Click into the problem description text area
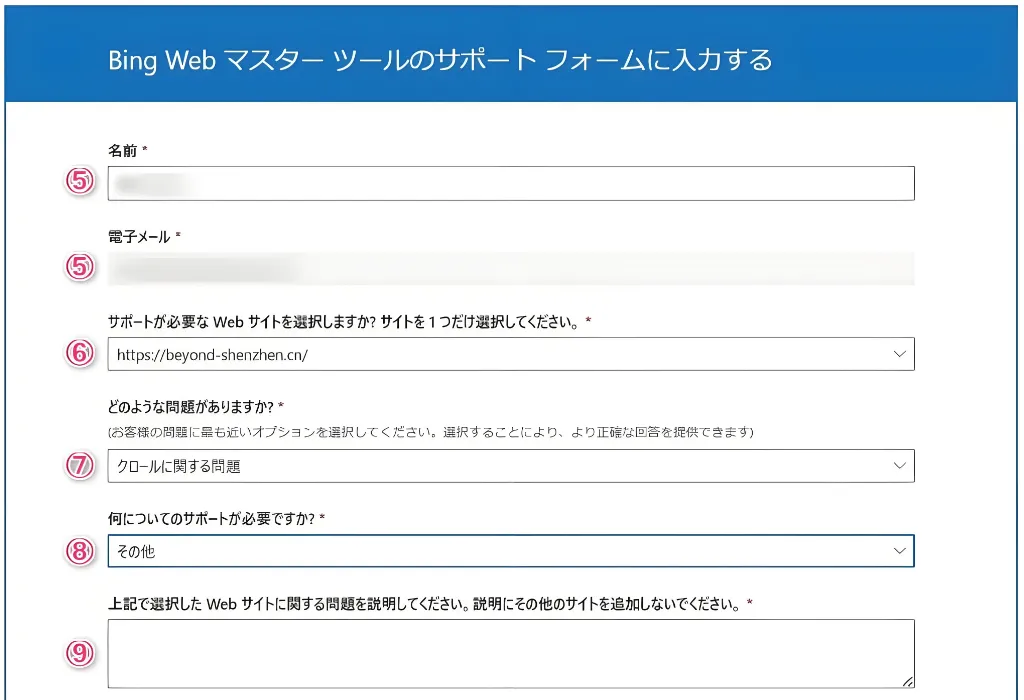The width and height of the screenshot is (1024, 700). pyautogui.click(x=510, y=653)
